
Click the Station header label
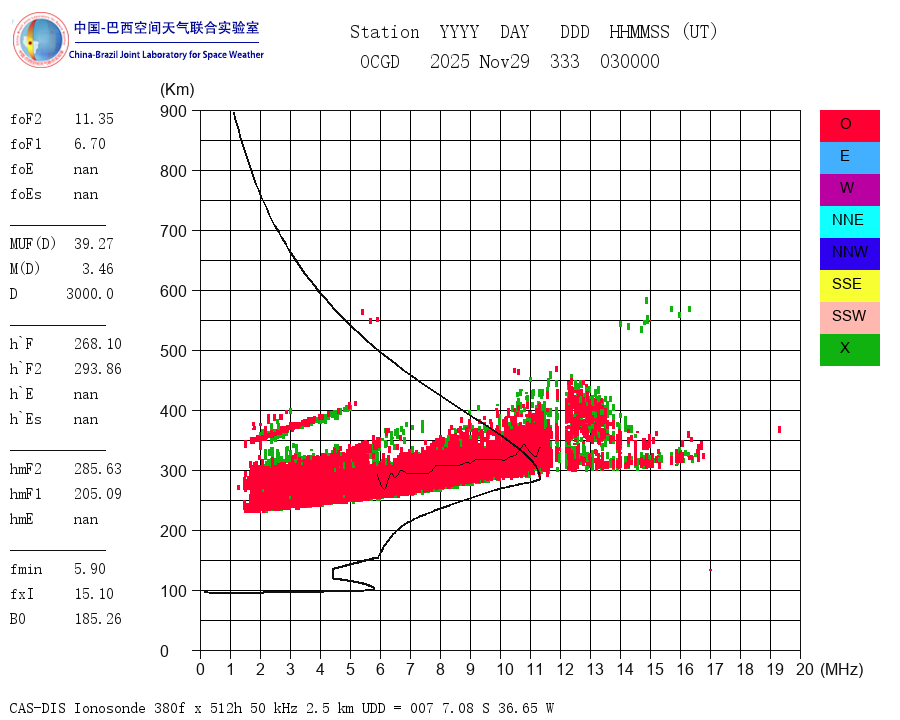point(385,32)
